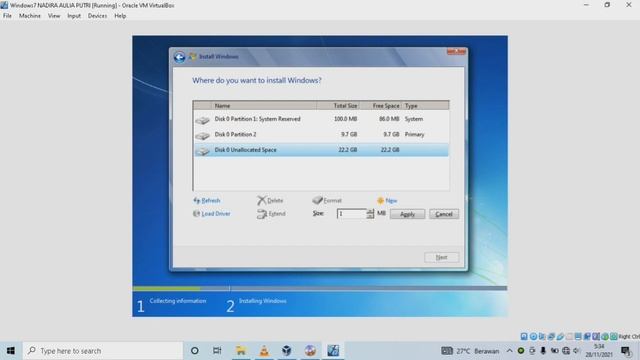Click disk icon of Partition 1 row
The image size is (640, 360).
pos(202,120)
